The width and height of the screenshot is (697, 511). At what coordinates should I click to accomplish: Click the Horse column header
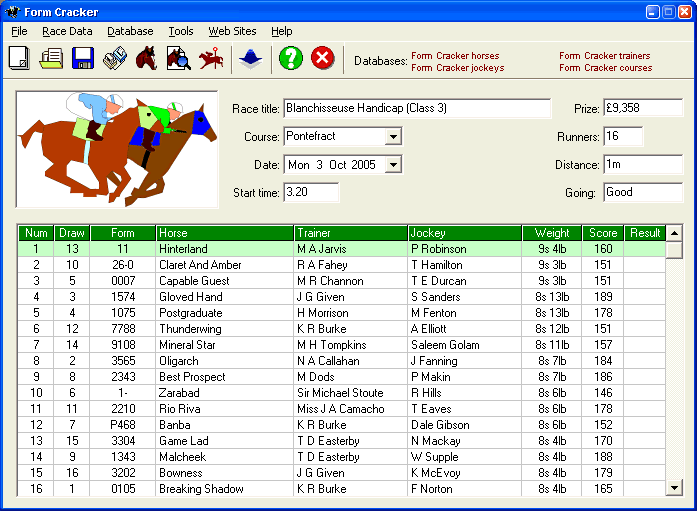point(225,233)
